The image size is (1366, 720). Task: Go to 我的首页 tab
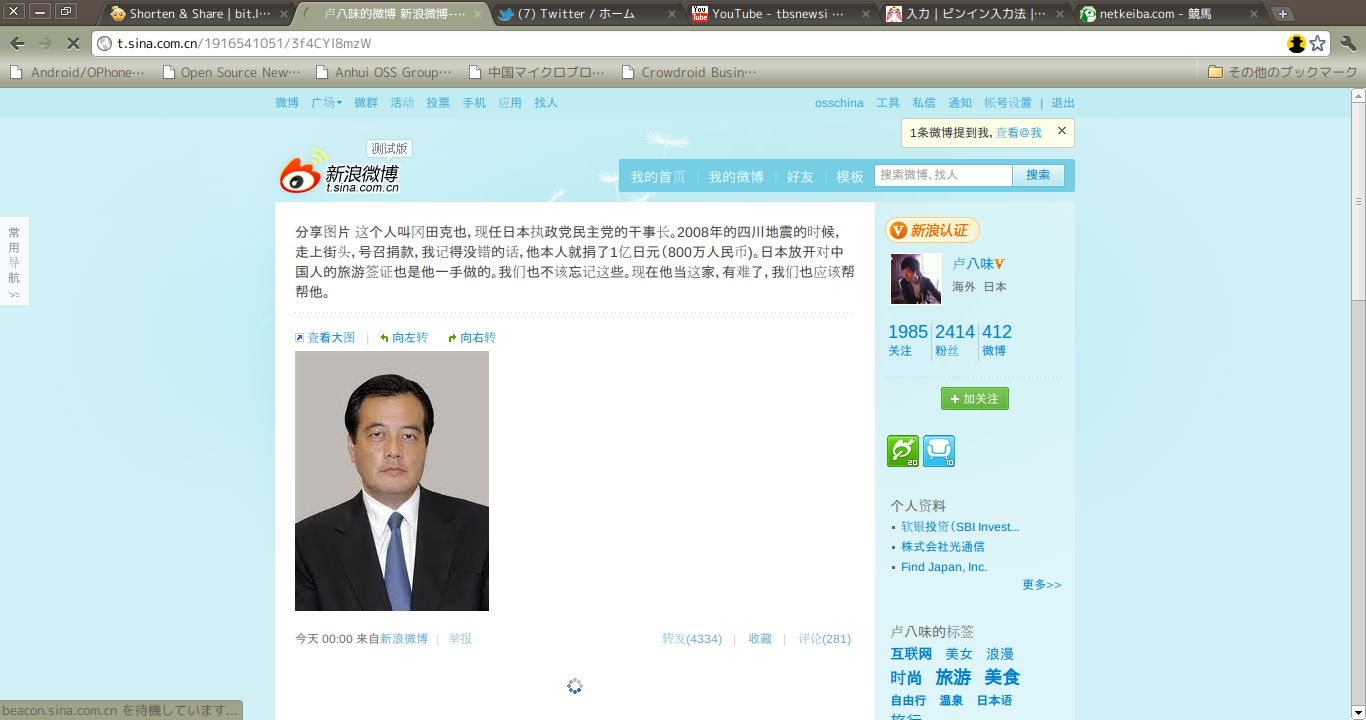pyautogui.click(x=658, y=177)
